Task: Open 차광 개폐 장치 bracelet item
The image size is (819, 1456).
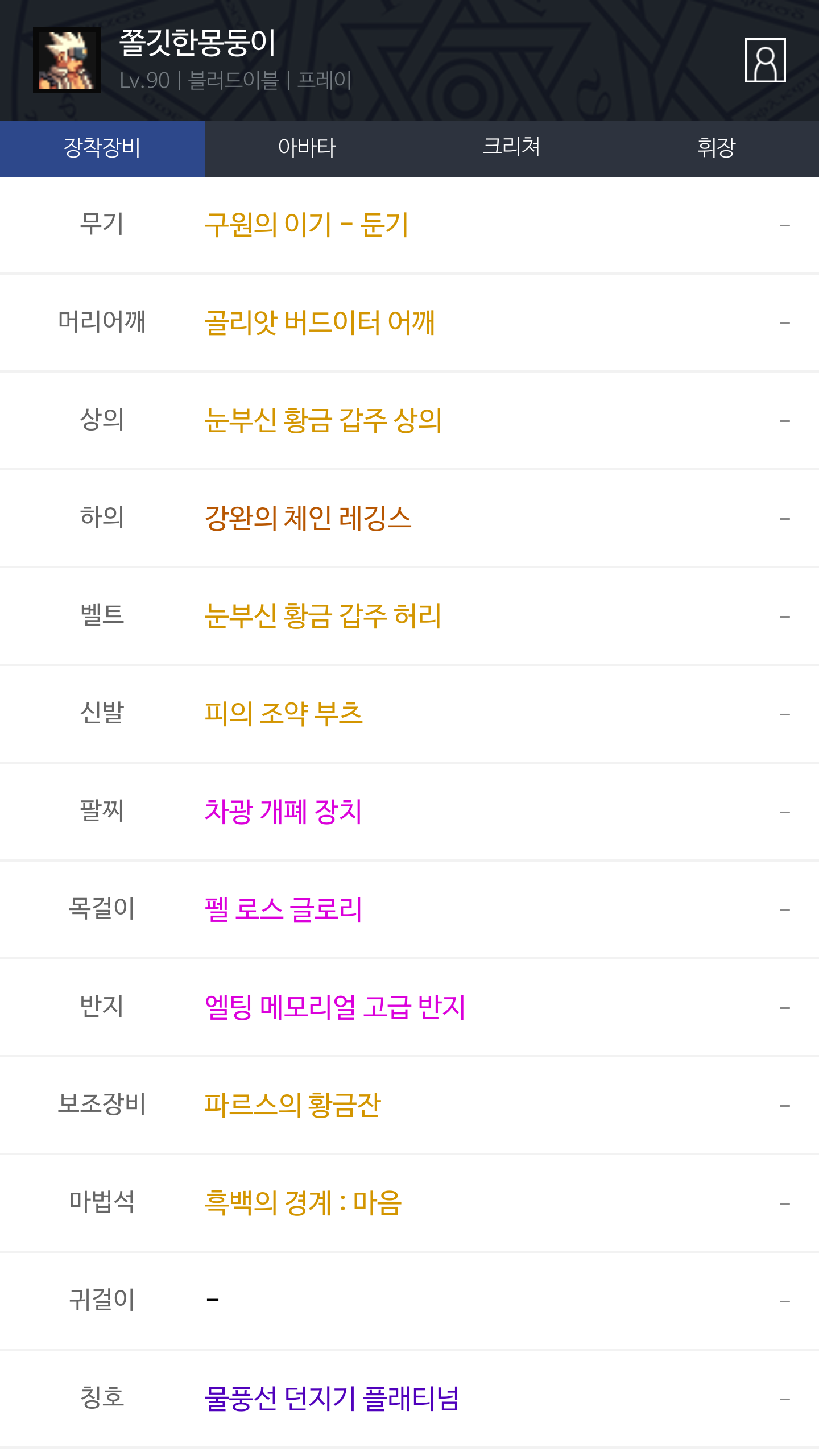Action: point(283,812)
